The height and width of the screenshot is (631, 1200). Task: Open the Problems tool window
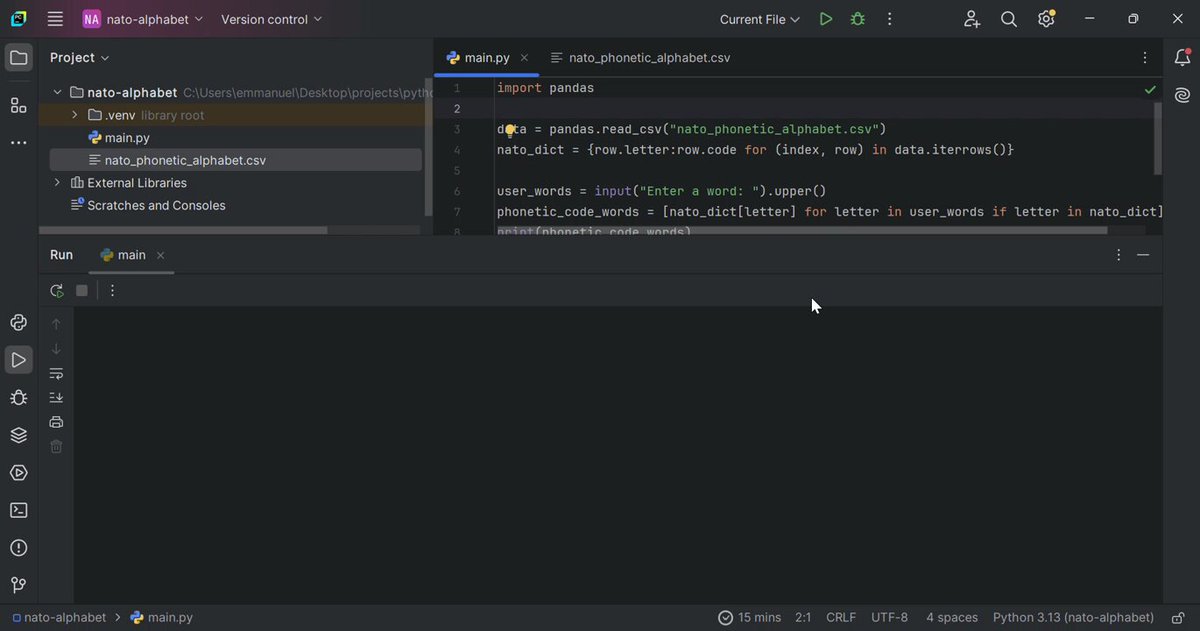[18, 548]
